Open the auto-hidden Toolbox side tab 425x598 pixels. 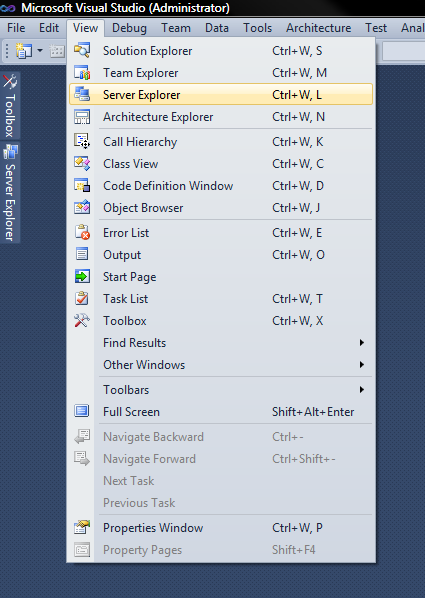tap(10, 106)
